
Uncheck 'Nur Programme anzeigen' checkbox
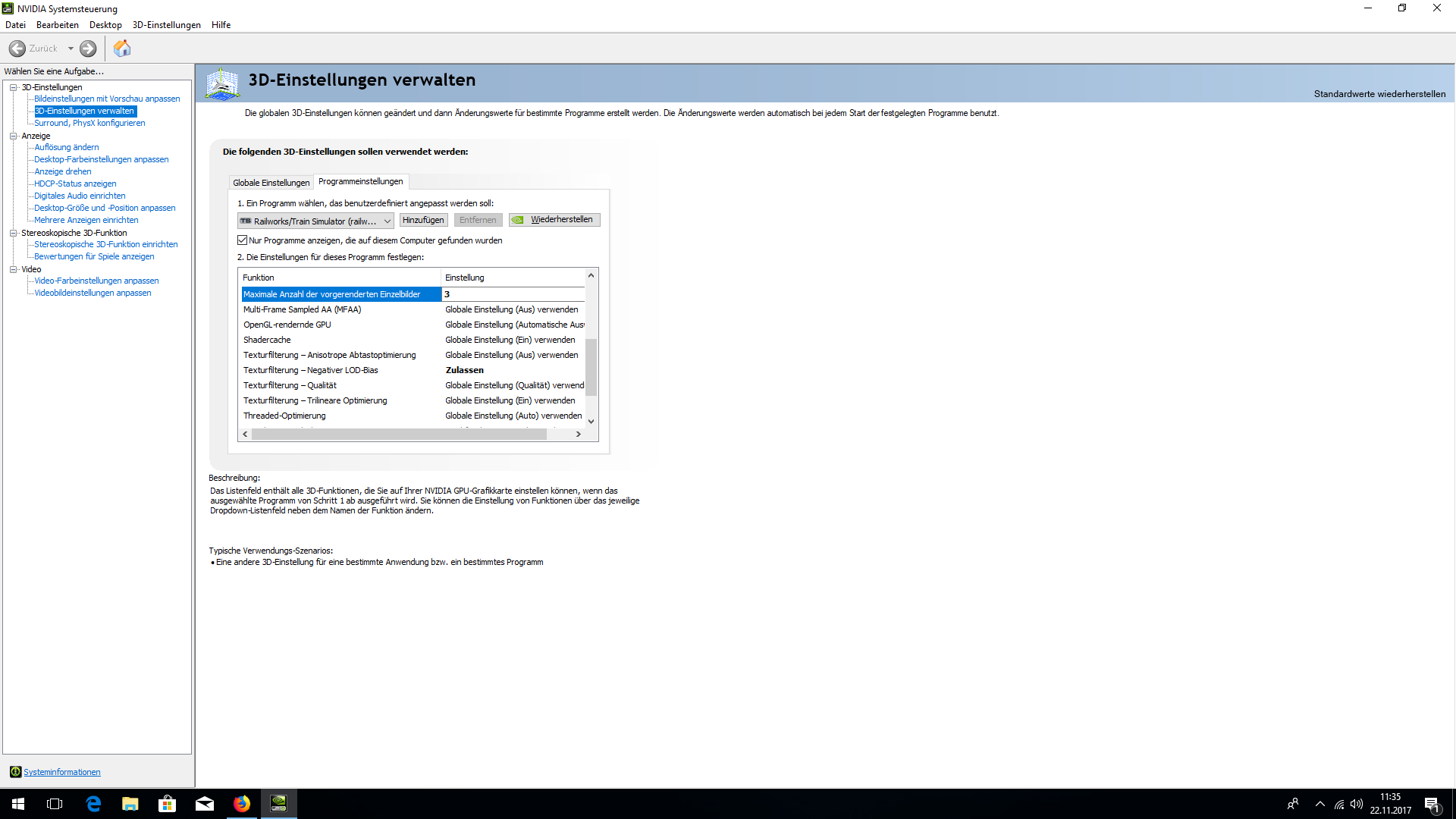[x=243, y=240]
